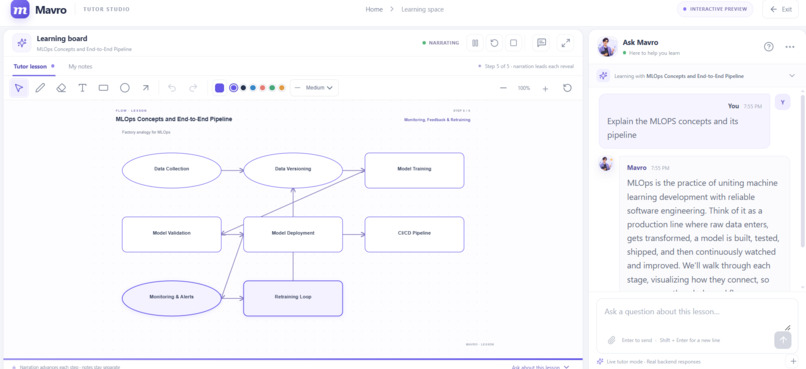Restart the narration with replay icon
Viewport: 806px width, 369px height.
pos(494,43)
